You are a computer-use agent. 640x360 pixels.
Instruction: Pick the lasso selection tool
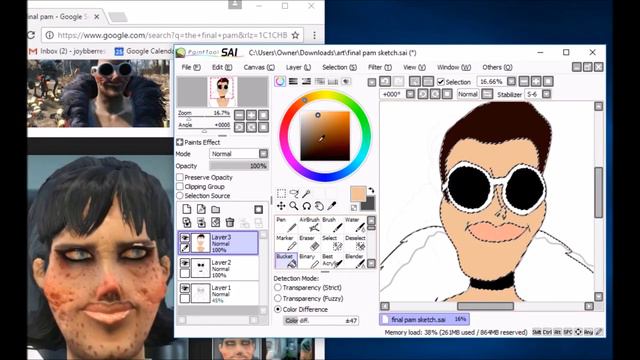pos(294,193)
